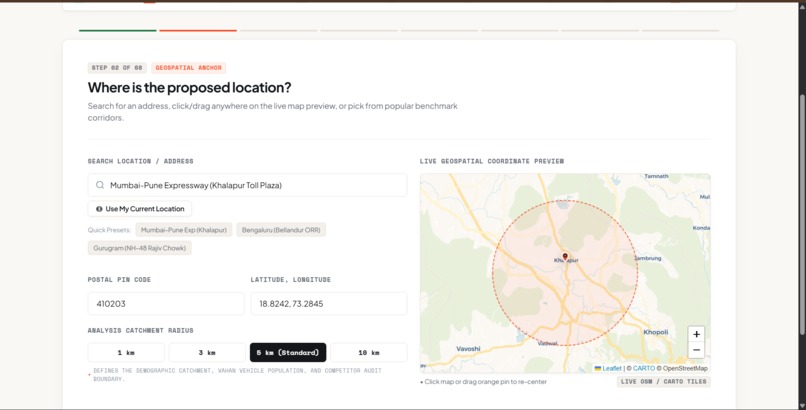Viewport: 806px width, 410px height.
Task: Click the Tamnath label on map
Action: point(656,176)
